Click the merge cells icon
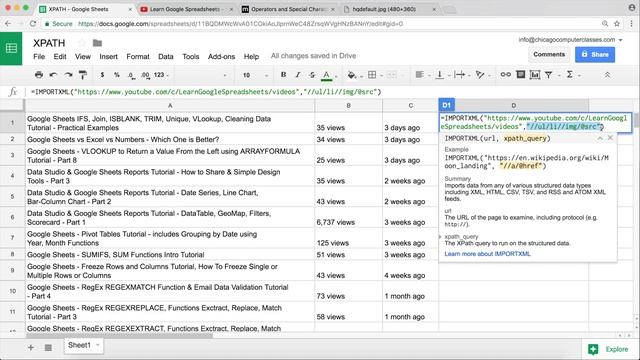The height and width of the screenshot is (360, 640). pyautogui.click(x=391, y=75)
